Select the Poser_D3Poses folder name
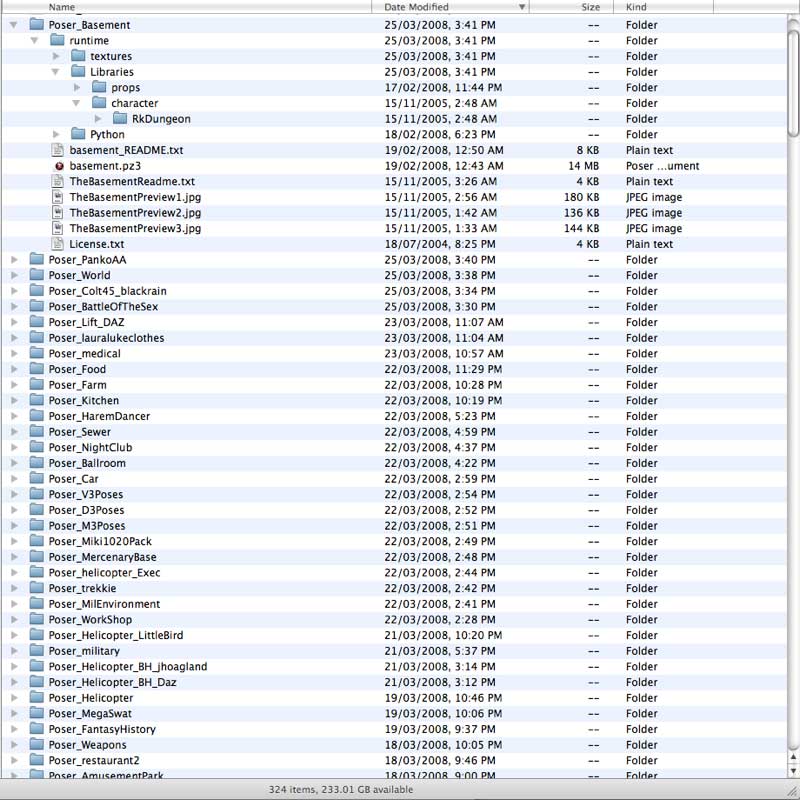Screen dimensions: 800x800 pos(86,510)
